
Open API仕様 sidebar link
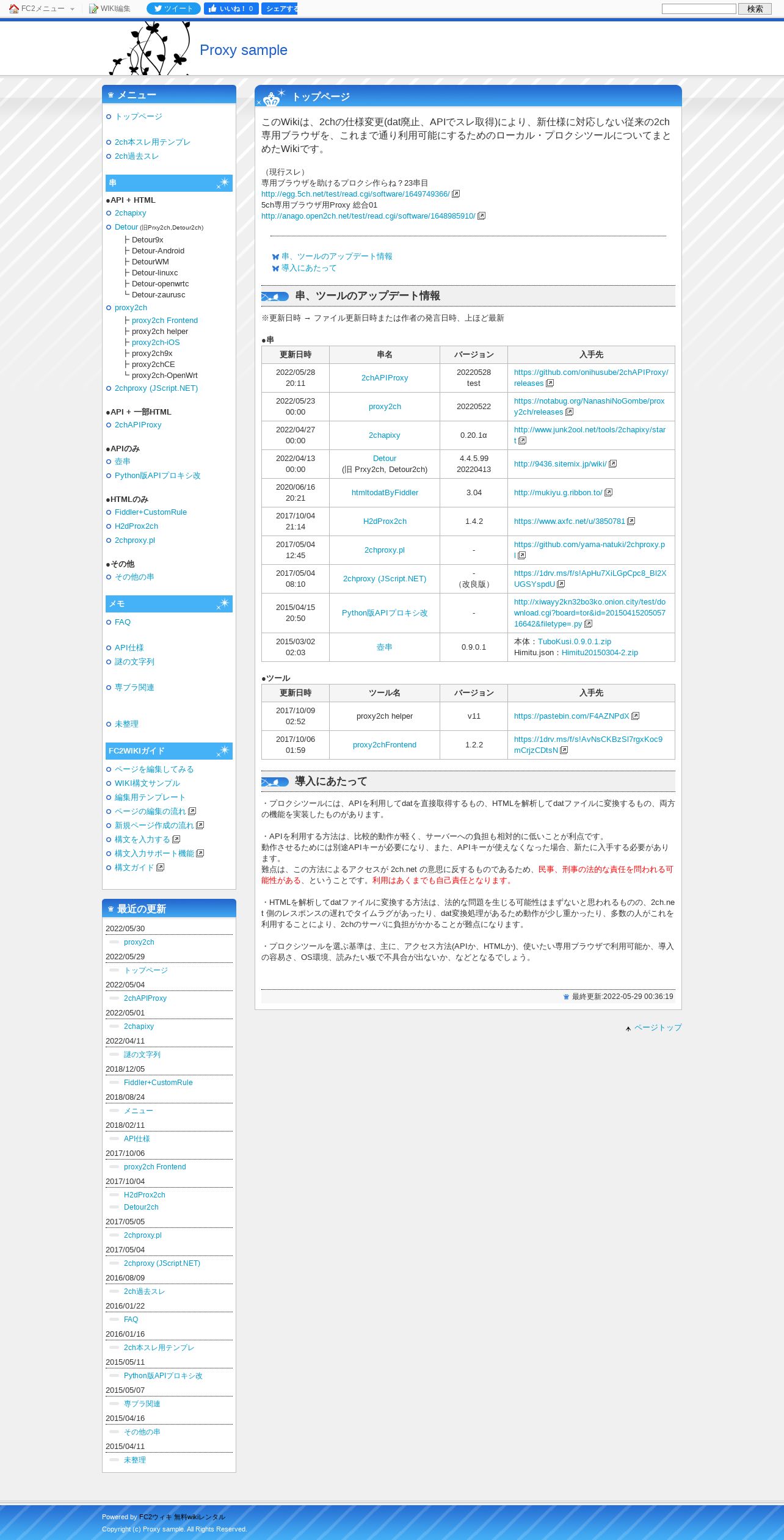click(129, 648)
